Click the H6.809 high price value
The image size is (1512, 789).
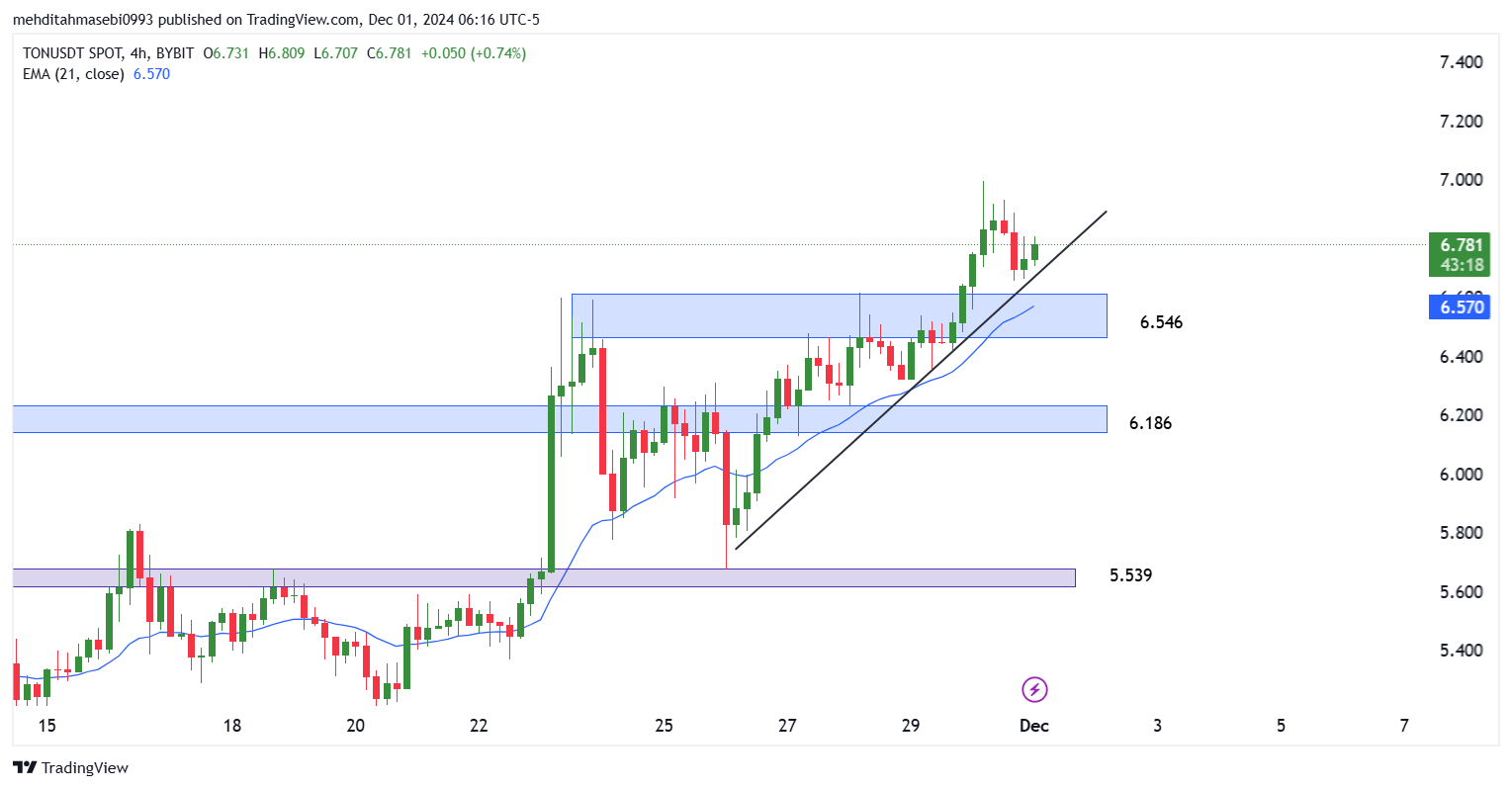click(x=282, y=53)
